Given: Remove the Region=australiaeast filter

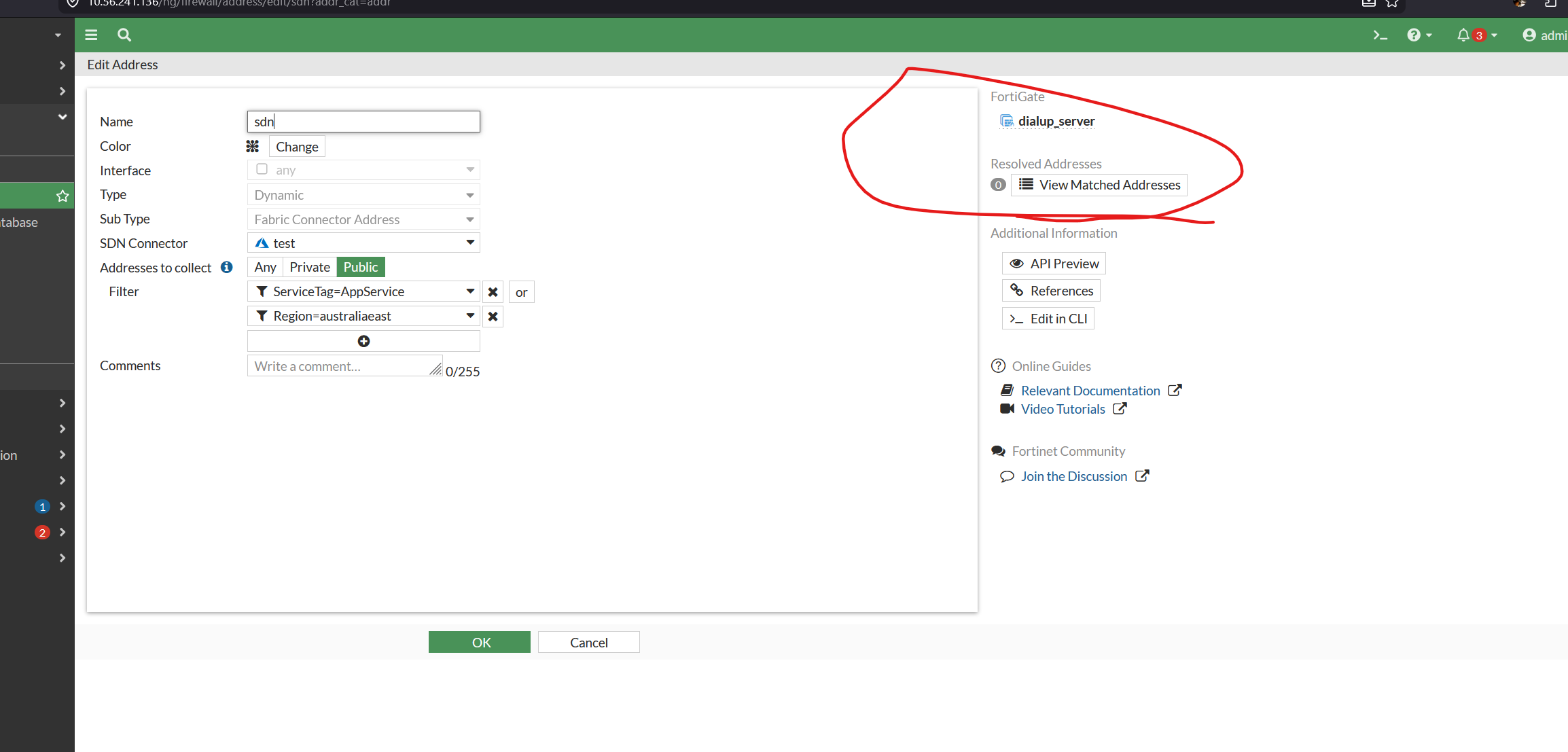Looking at the screenshot, I should click(493, 317).
